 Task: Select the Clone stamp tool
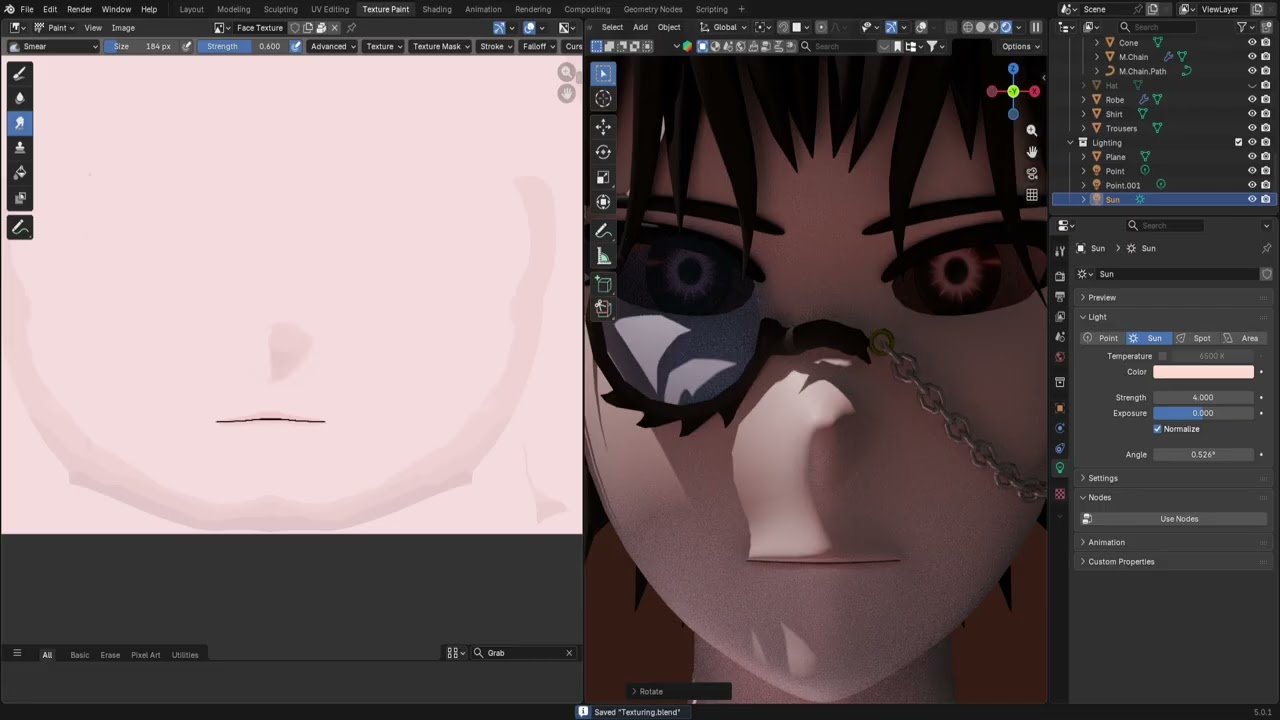coord(20,148)
